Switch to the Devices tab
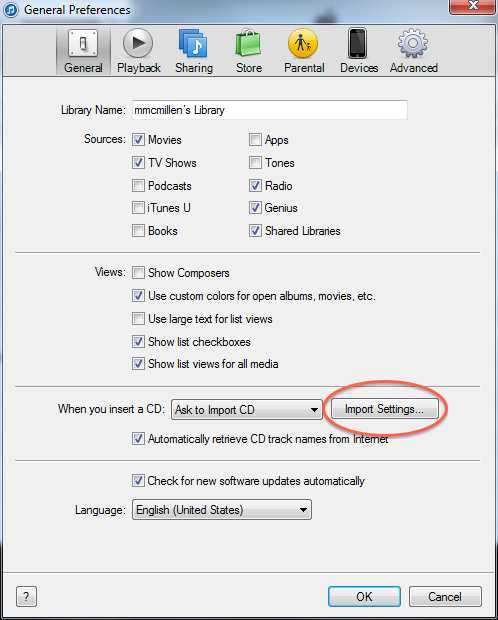The height and width of the screenshot is (620, 498). [359, 51]
